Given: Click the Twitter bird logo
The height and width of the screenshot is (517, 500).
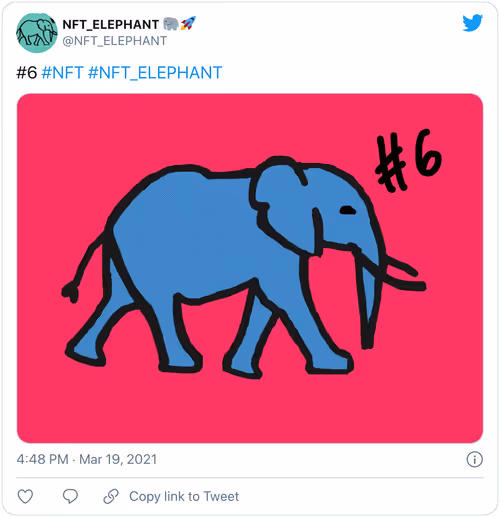Looking at the screenshot, I should (x=472, y=23).
